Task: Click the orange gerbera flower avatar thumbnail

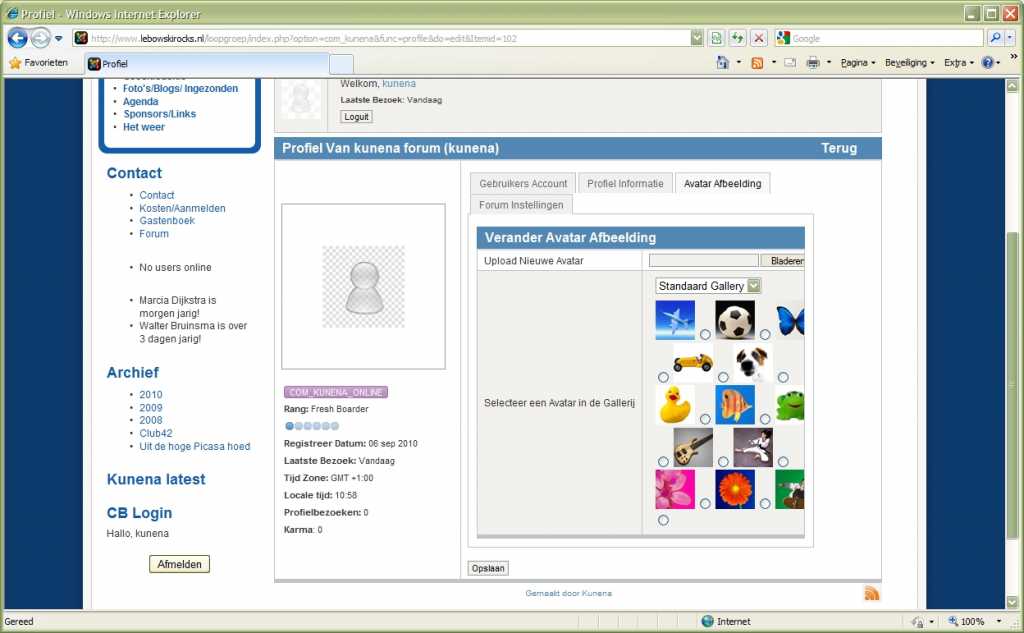Action: [735, 489]
